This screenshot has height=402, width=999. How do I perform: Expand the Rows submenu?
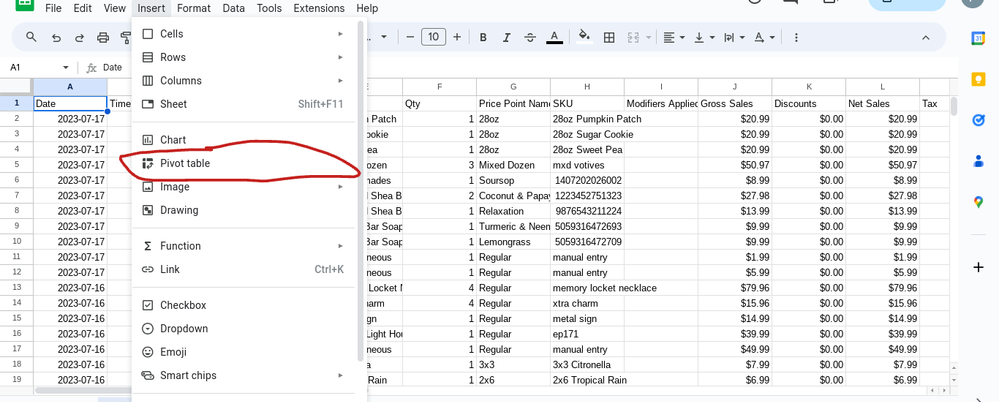pos(340,57)
